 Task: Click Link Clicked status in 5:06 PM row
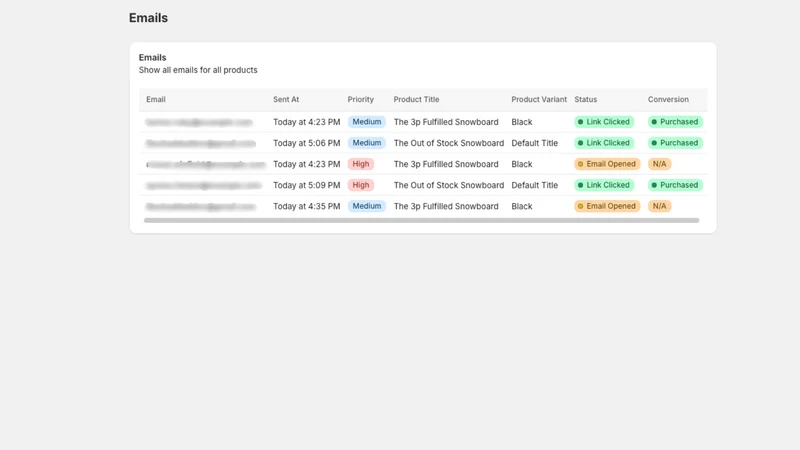[604, 143]
